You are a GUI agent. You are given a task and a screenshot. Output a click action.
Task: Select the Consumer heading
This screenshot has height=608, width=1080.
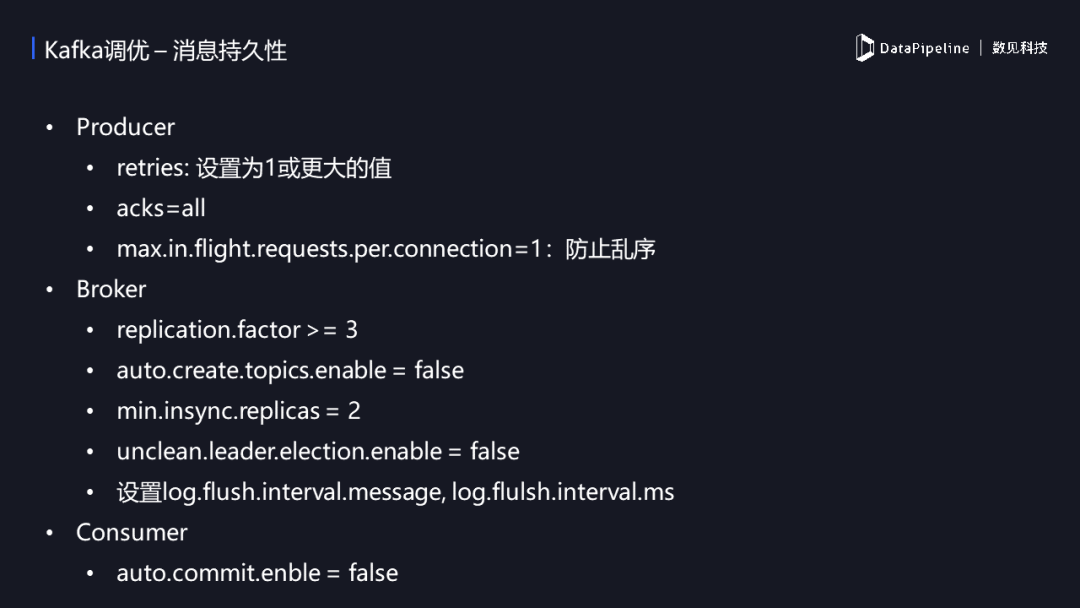(131, 532)
